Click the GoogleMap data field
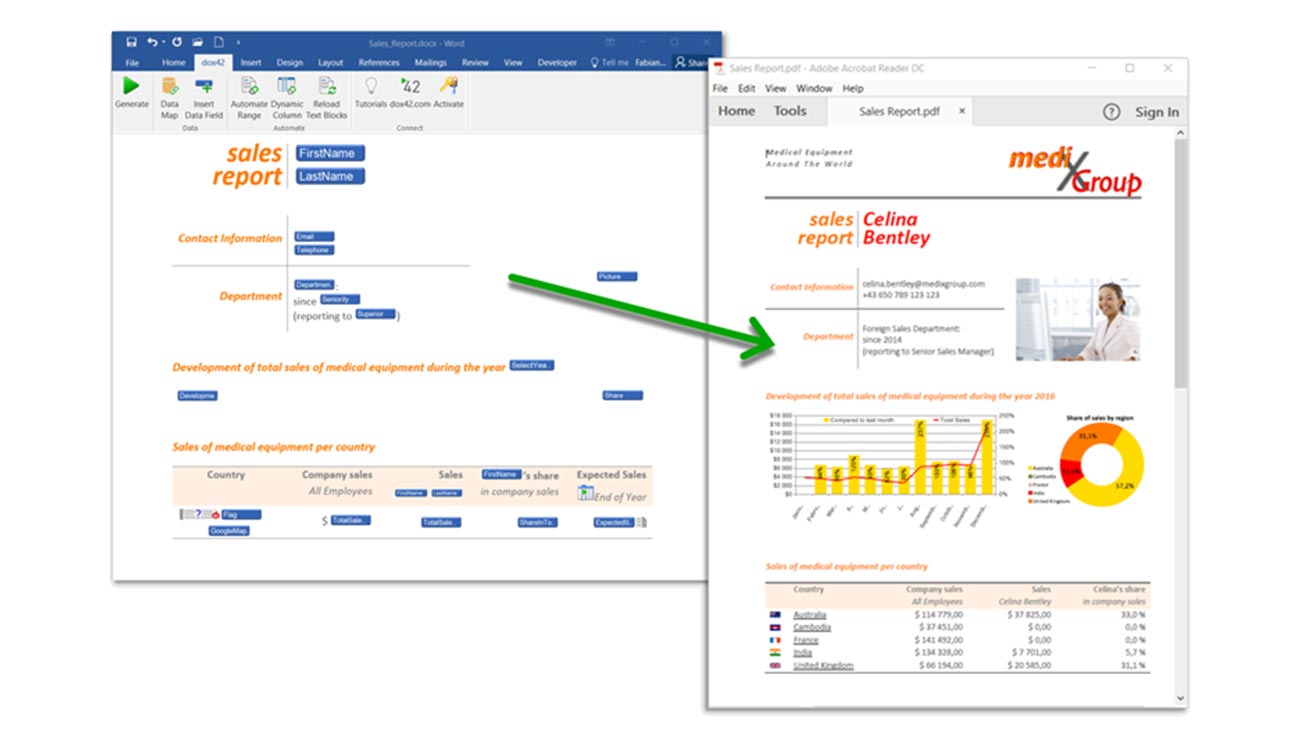This screenshot has height=741, width=1300. point(229,531)
